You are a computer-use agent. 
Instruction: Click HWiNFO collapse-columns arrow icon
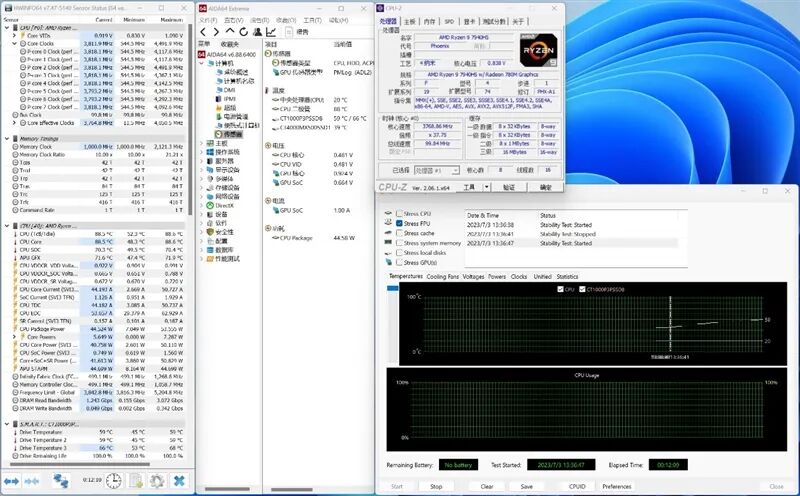point(32,481)
